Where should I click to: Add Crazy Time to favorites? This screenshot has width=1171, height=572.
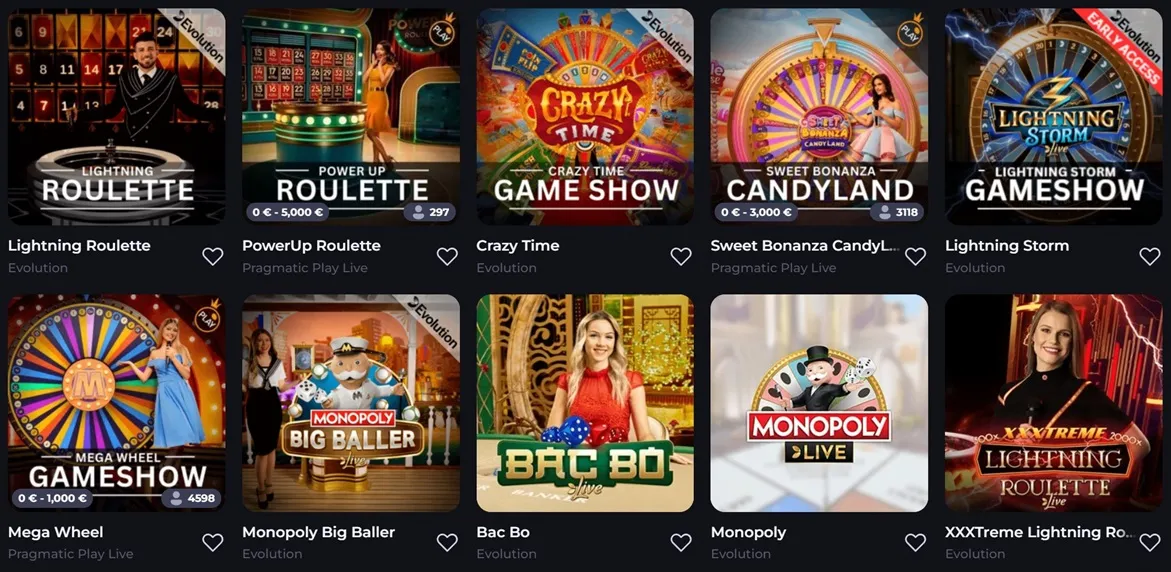(681, 256)
